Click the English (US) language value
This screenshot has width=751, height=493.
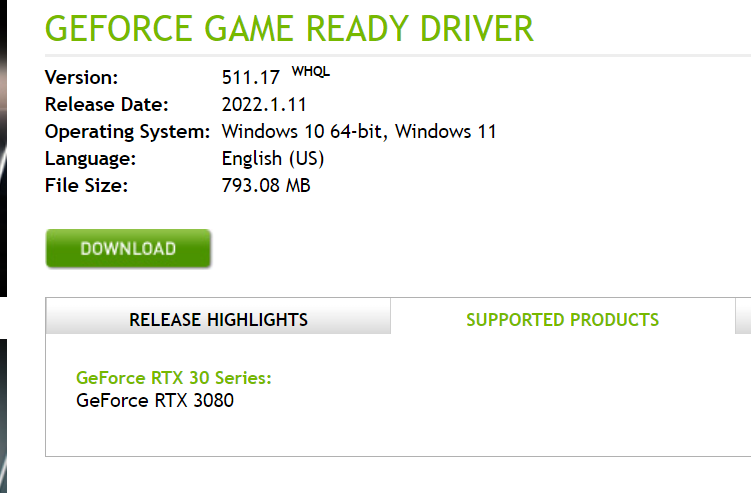pos(273,159)
